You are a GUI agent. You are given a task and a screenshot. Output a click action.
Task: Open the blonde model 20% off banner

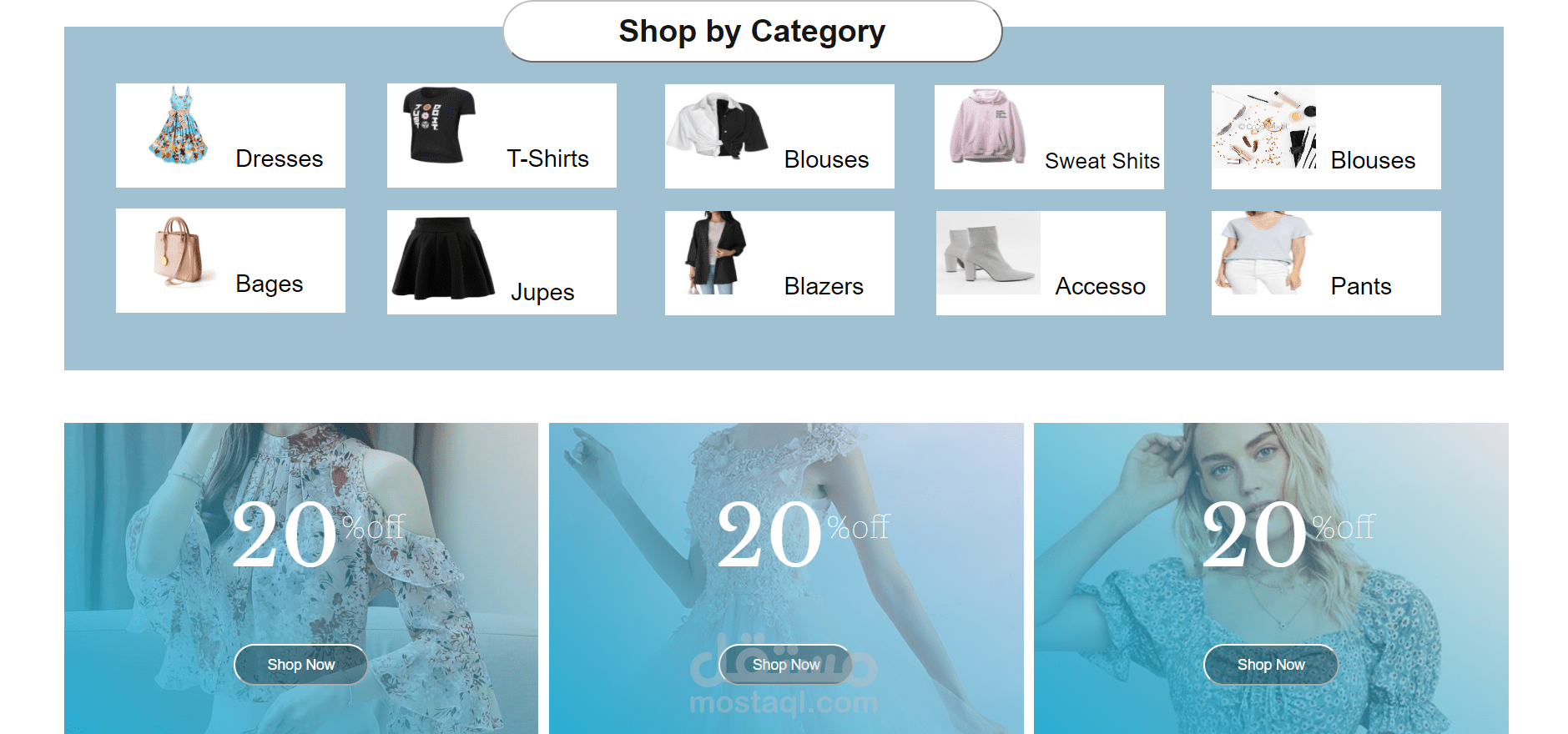click(x=1271, y=578)
